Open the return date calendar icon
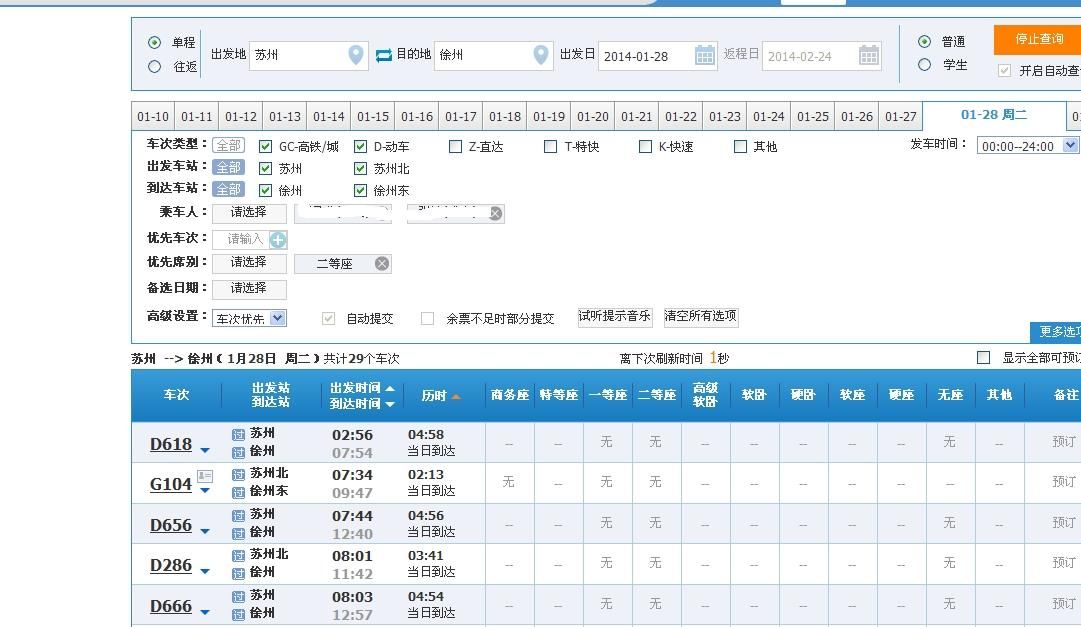Viewport: 1081px width, 627px height. pyautogui.click(x=869, y=55)
